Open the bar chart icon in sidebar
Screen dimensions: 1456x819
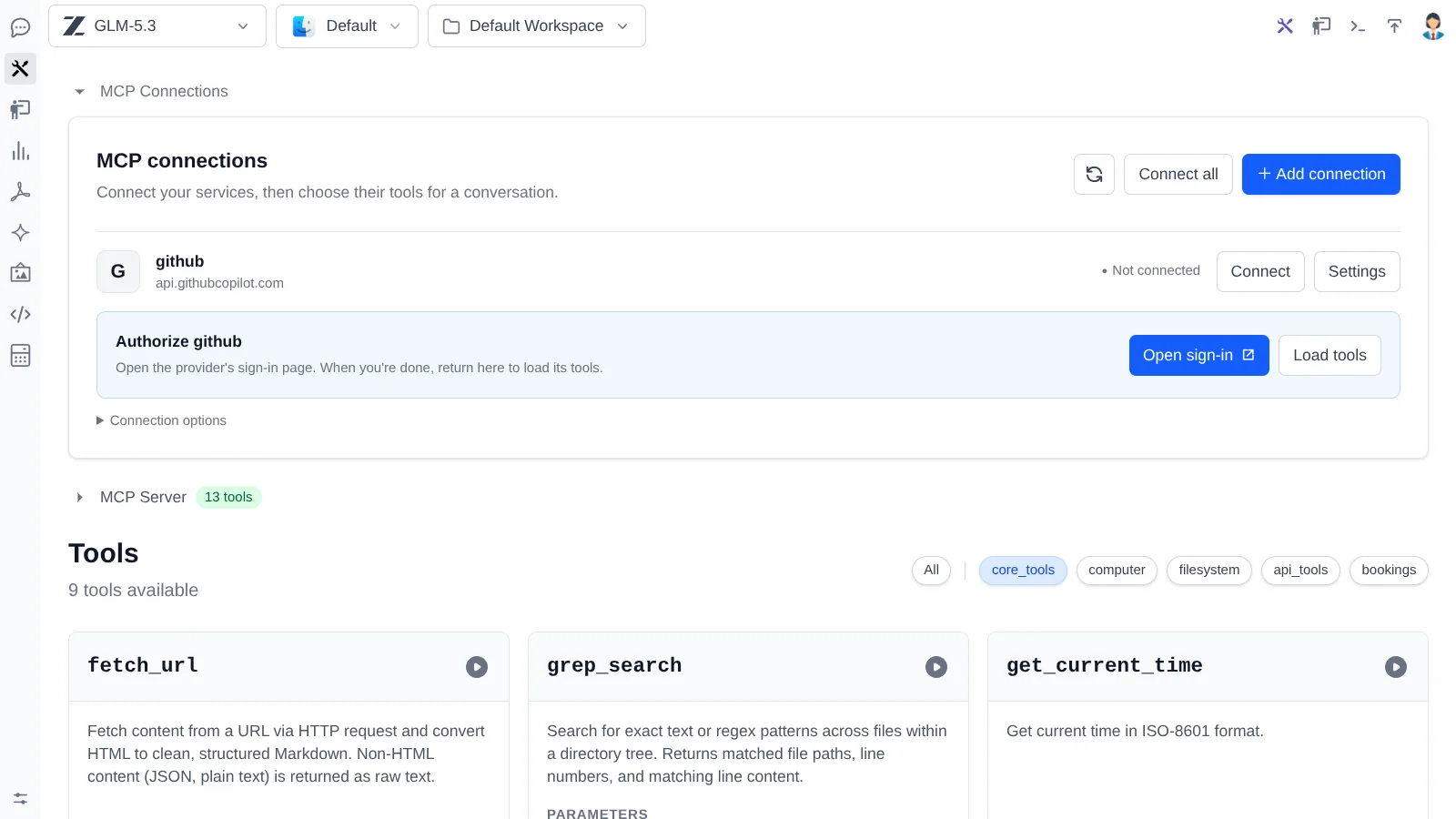[20, 151]
